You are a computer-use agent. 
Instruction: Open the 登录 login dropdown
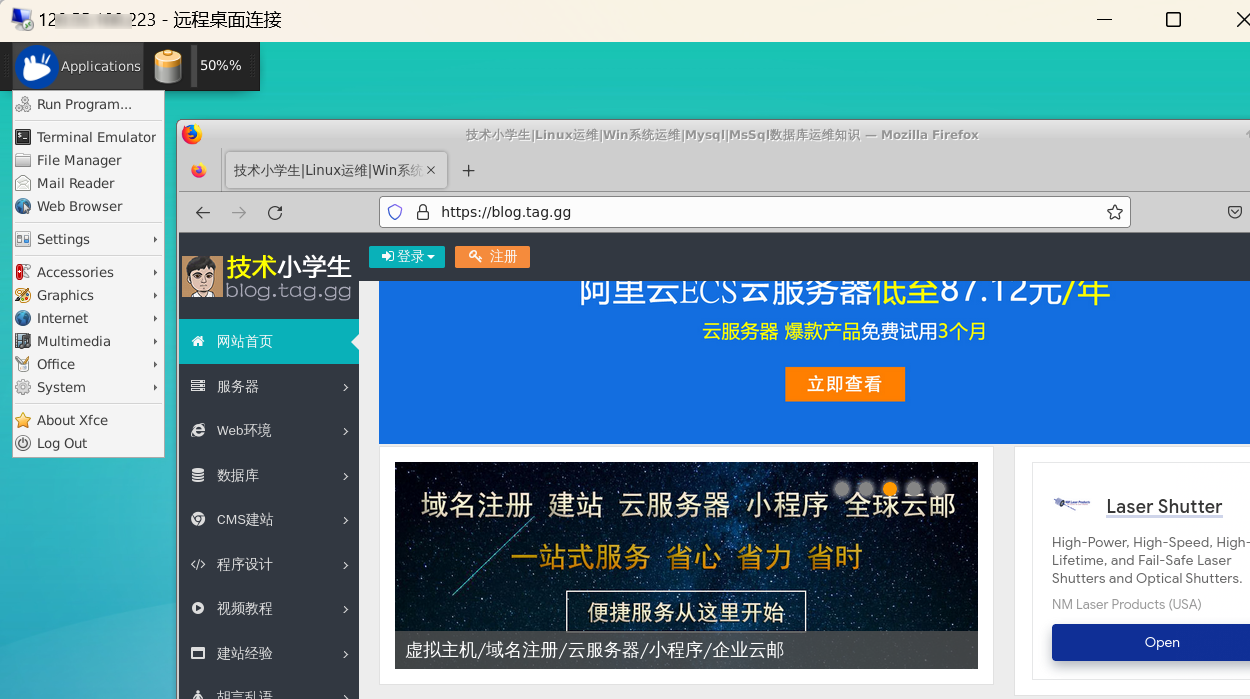[x=407, y=257]
